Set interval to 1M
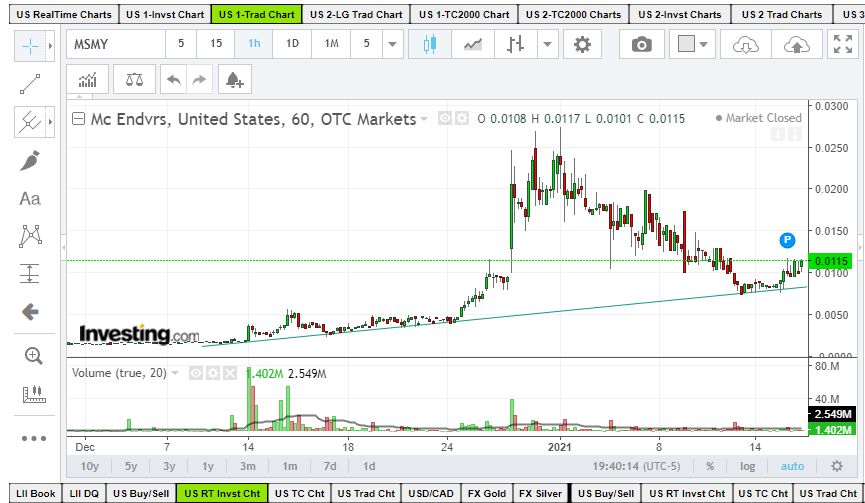Viewport: 865px width, 503px height. tap(331, 44)
